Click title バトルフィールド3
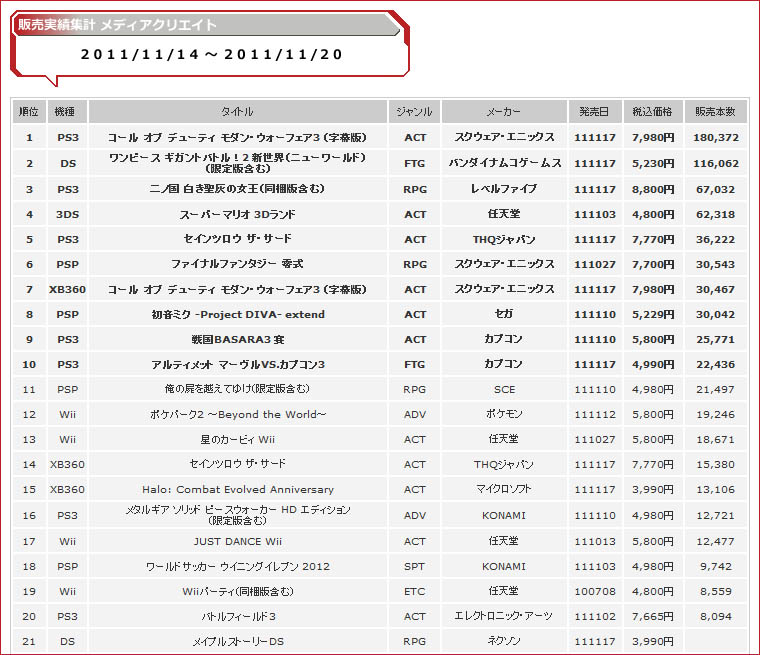 [x=238, y=617]
